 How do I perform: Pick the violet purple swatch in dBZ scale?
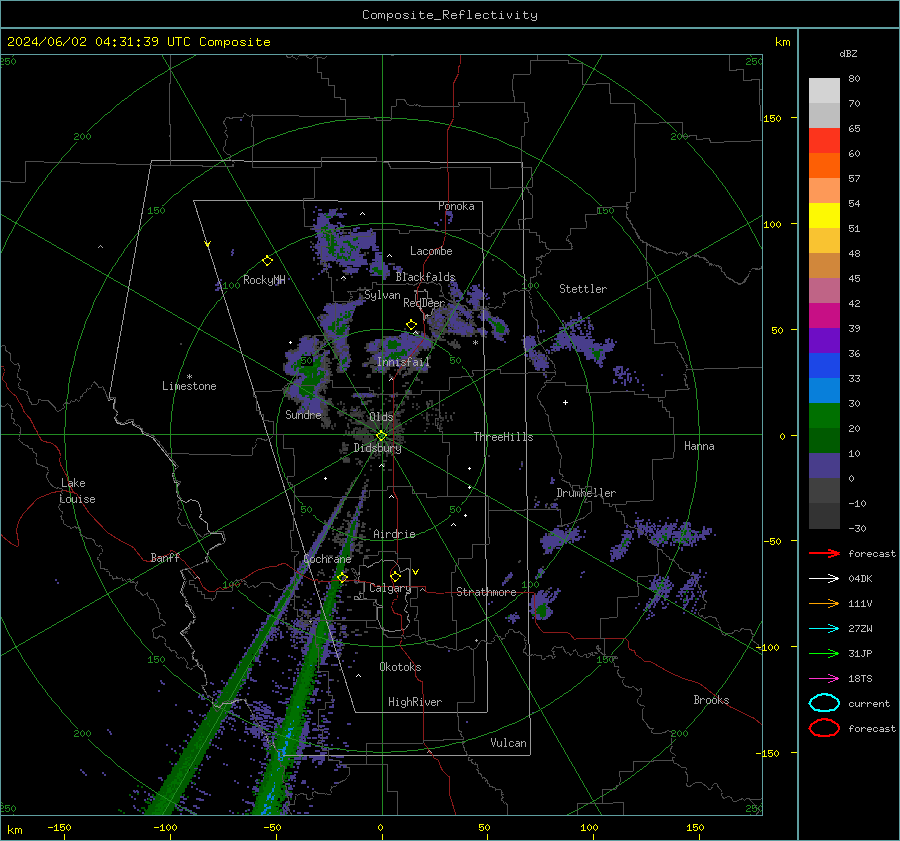[x=824, y=341]
